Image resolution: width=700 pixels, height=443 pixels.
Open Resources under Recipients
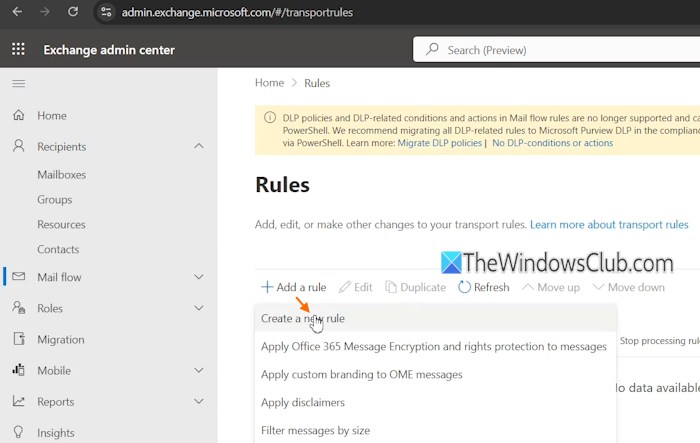(61, 225)
